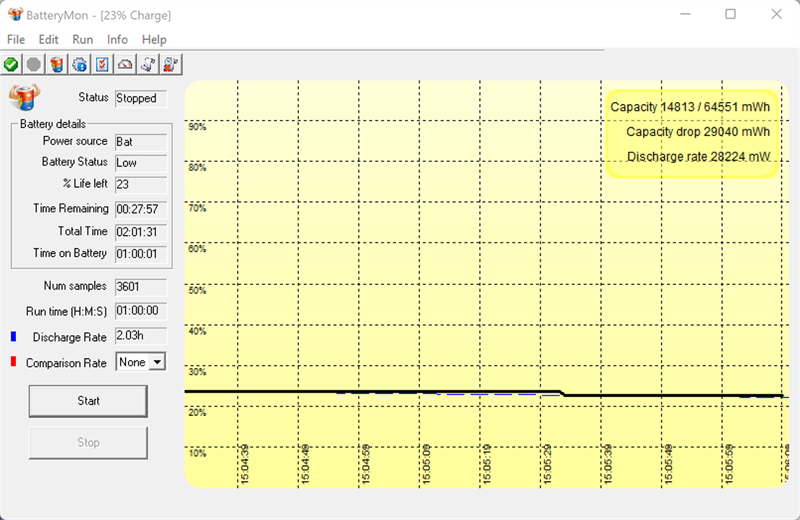Click the gray stop octagon toolbar icon

pyautogui.click(x=34, y=64)
